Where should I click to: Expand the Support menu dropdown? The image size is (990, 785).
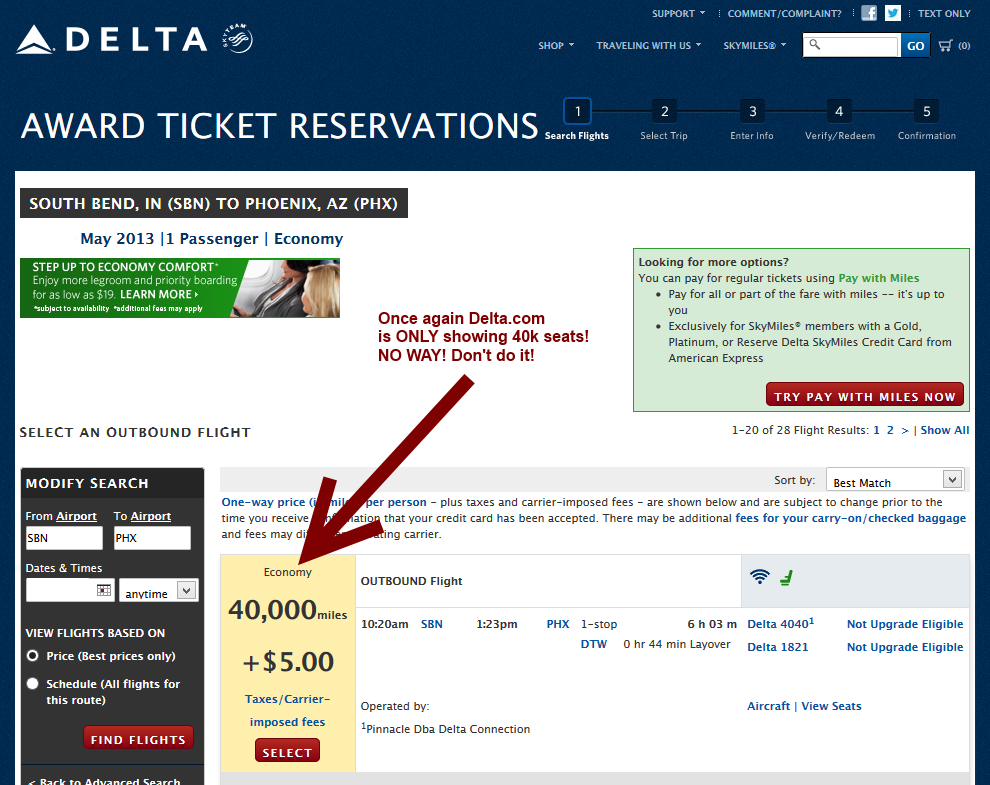pos(679,13)
